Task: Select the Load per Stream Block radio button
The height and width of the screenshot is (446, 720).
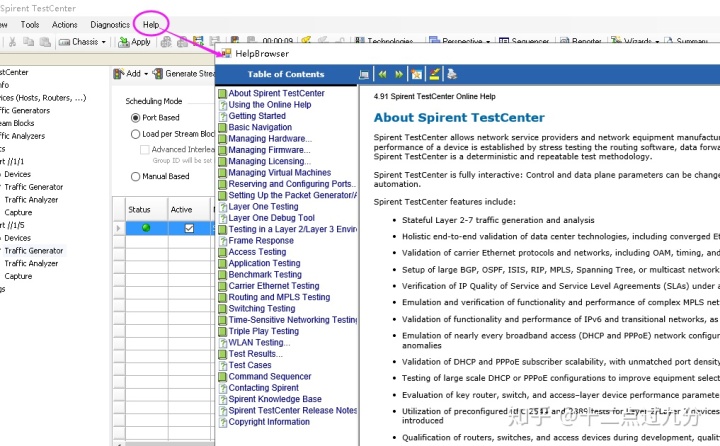Action: coord(135,134)
